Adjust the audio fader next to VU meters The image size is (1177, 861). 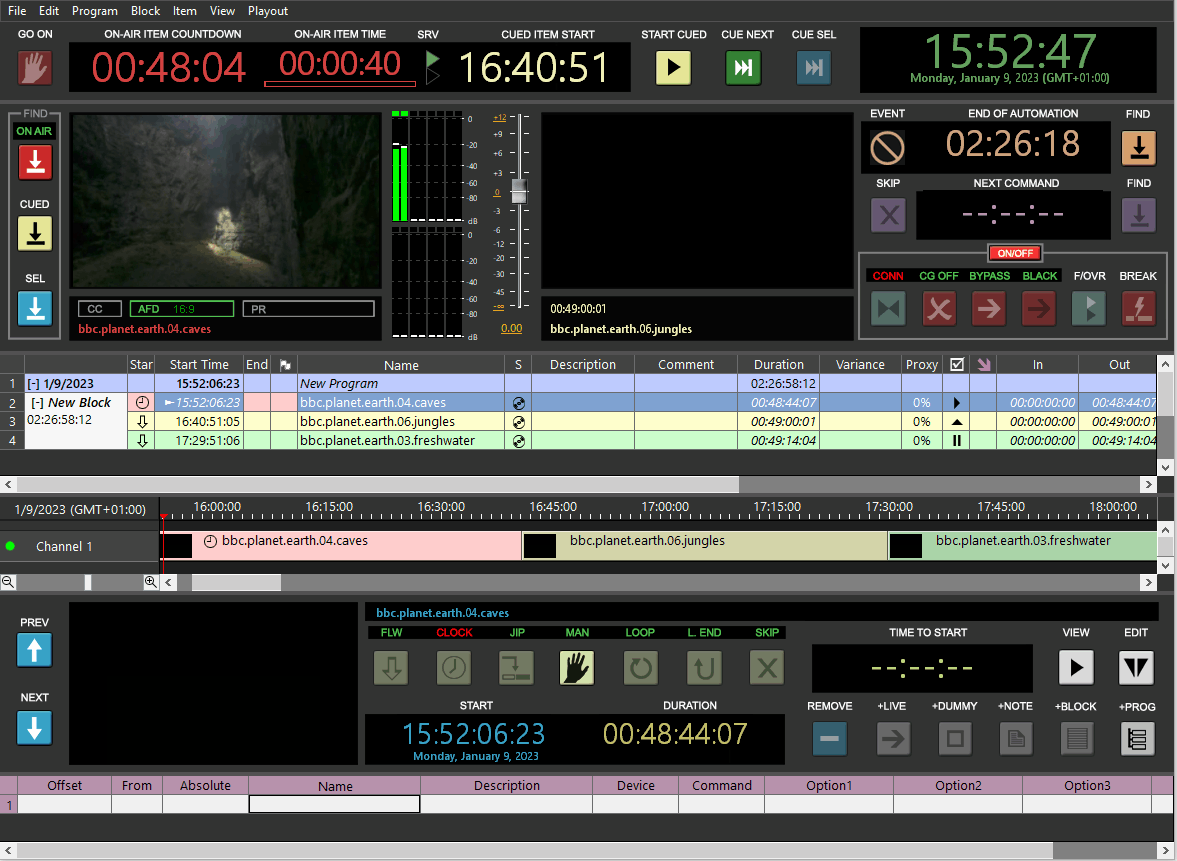pyautogui.click(x=518, y=192)
